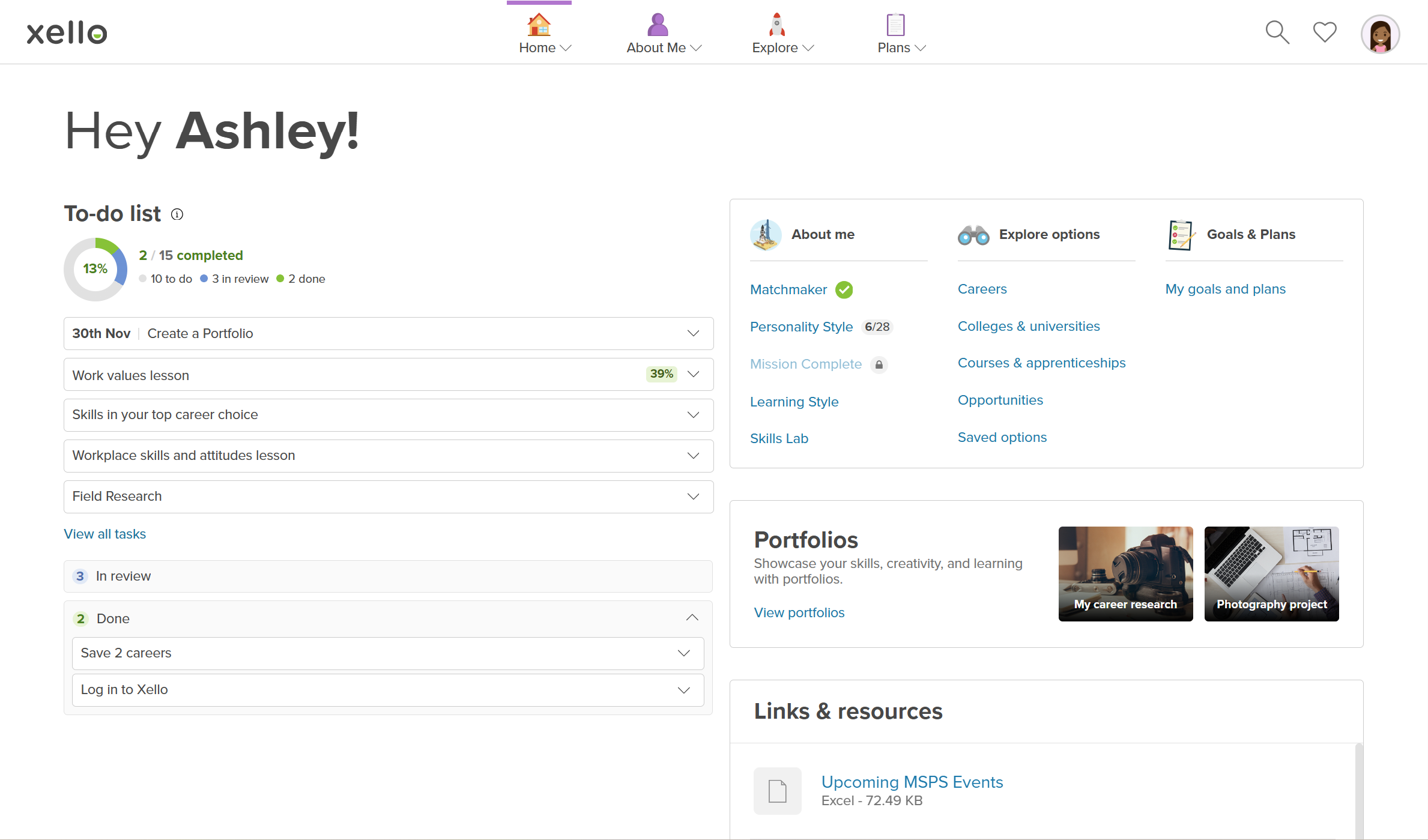Click the Goals & Plans clipboard icon
This screenshot has height=840, width=1428.
pos(1180,235)
